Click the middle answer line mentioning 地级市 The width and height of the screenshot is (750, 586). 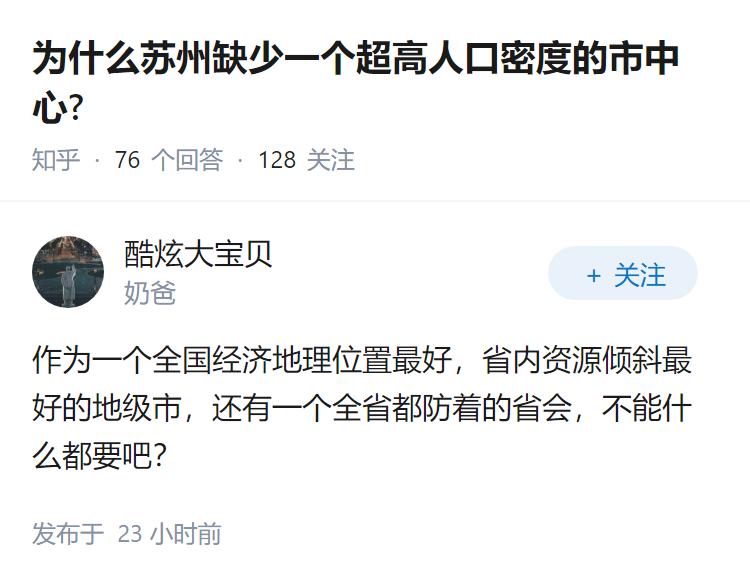tap(362, 409)
